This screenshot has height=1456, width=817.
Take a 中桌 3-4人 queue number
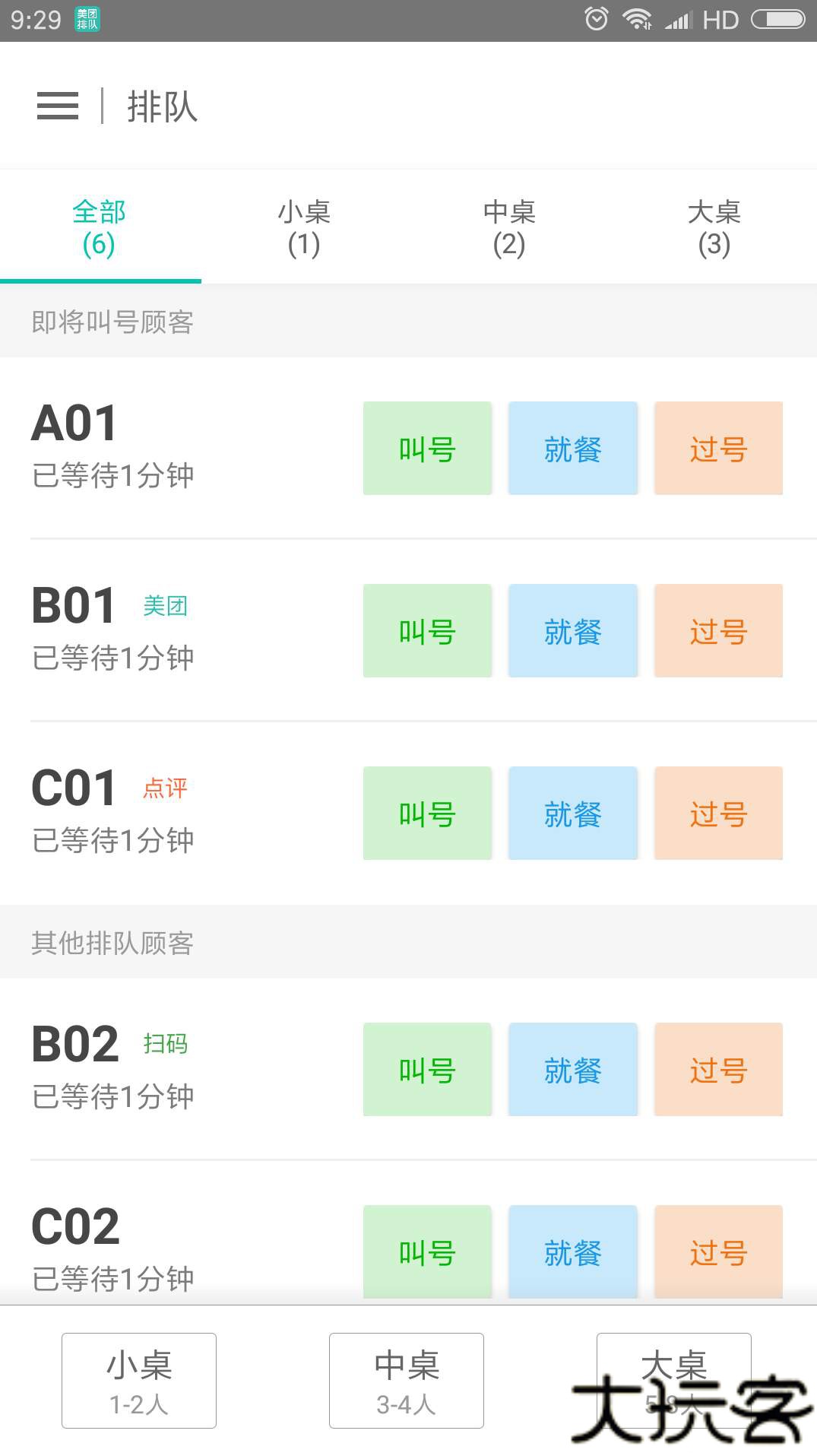(407, 1381)
